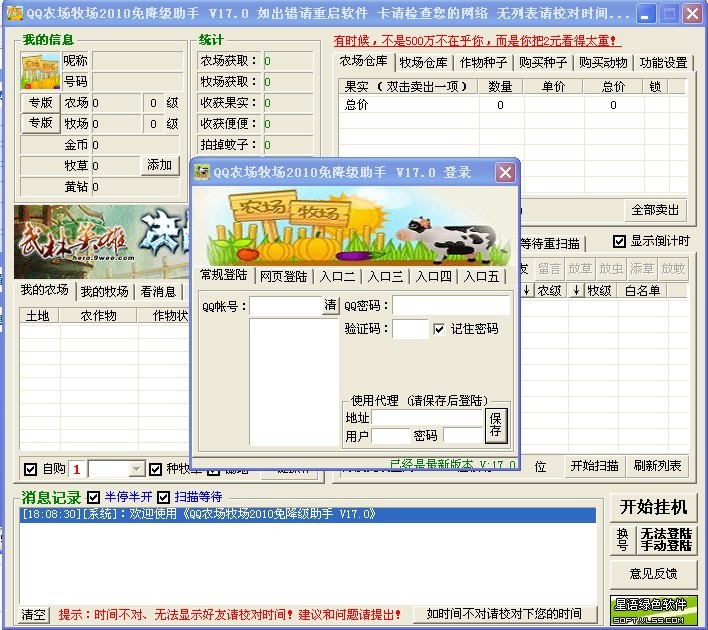This screenshot has width=708, height=630.
Task: Click the 武林英雄 banner advertisement
Action: 100,240
